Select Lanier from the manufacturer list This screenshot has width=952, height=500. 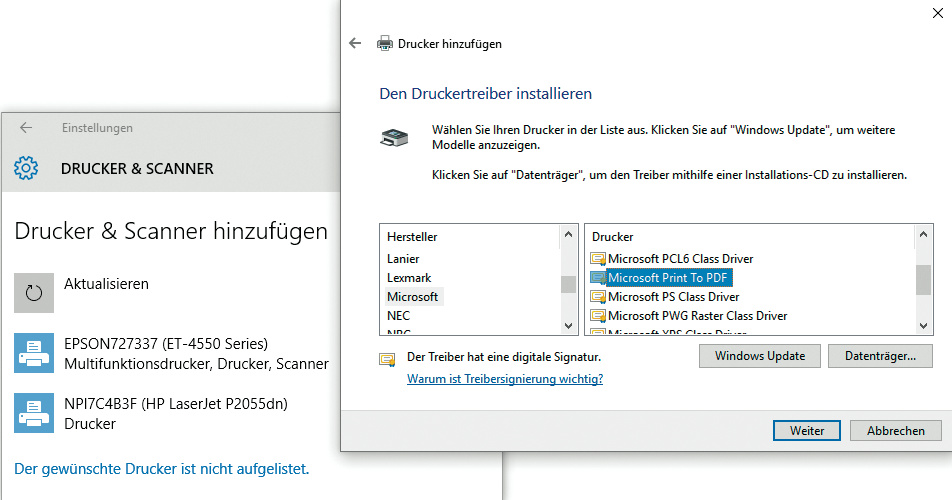click(x=403, y=259)
